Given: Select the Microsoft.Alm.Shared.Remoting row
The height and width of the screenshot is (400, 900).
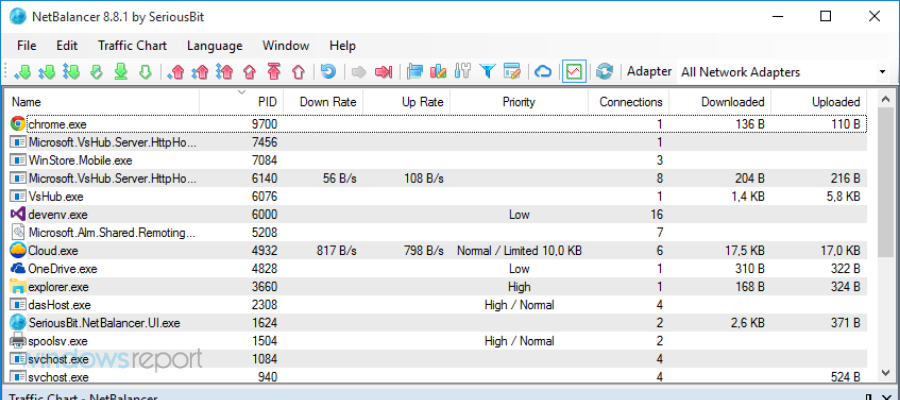Looking at the screenshot, I should click(x=437, y=232).
